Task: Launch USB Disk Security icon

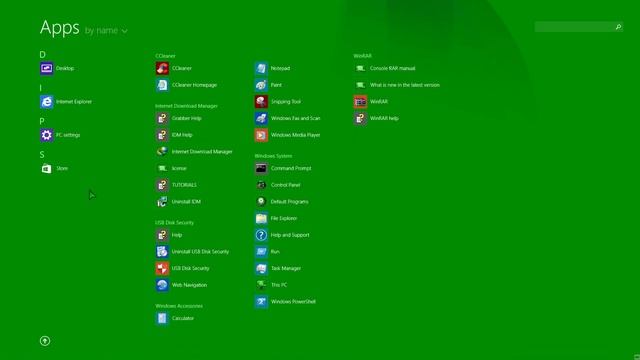Action: click(x=162, y=268)
